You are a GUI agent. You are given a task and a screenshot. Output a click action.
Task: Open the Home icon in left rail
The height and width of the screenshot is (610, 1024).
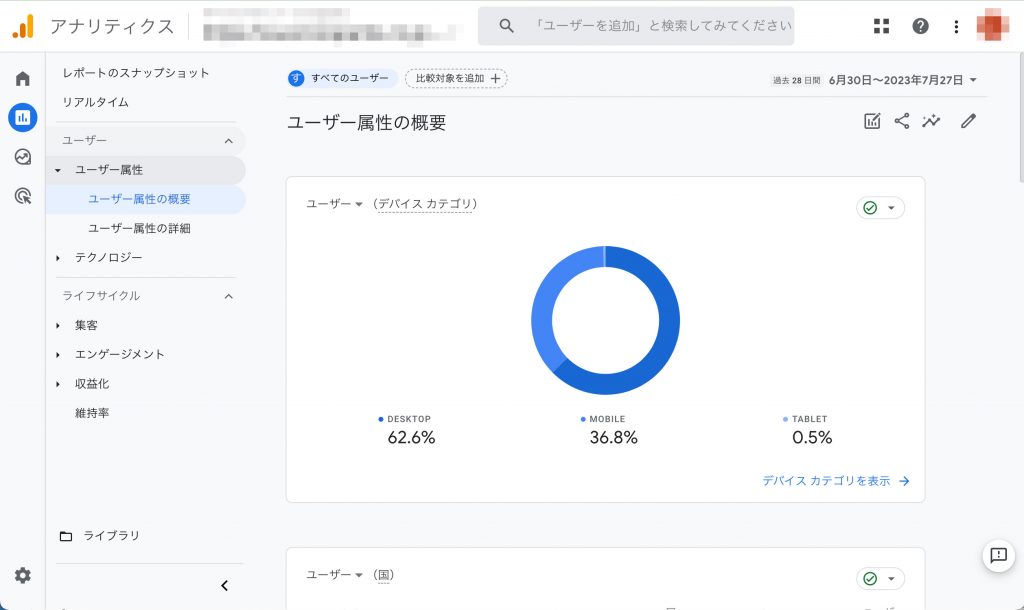22,79
